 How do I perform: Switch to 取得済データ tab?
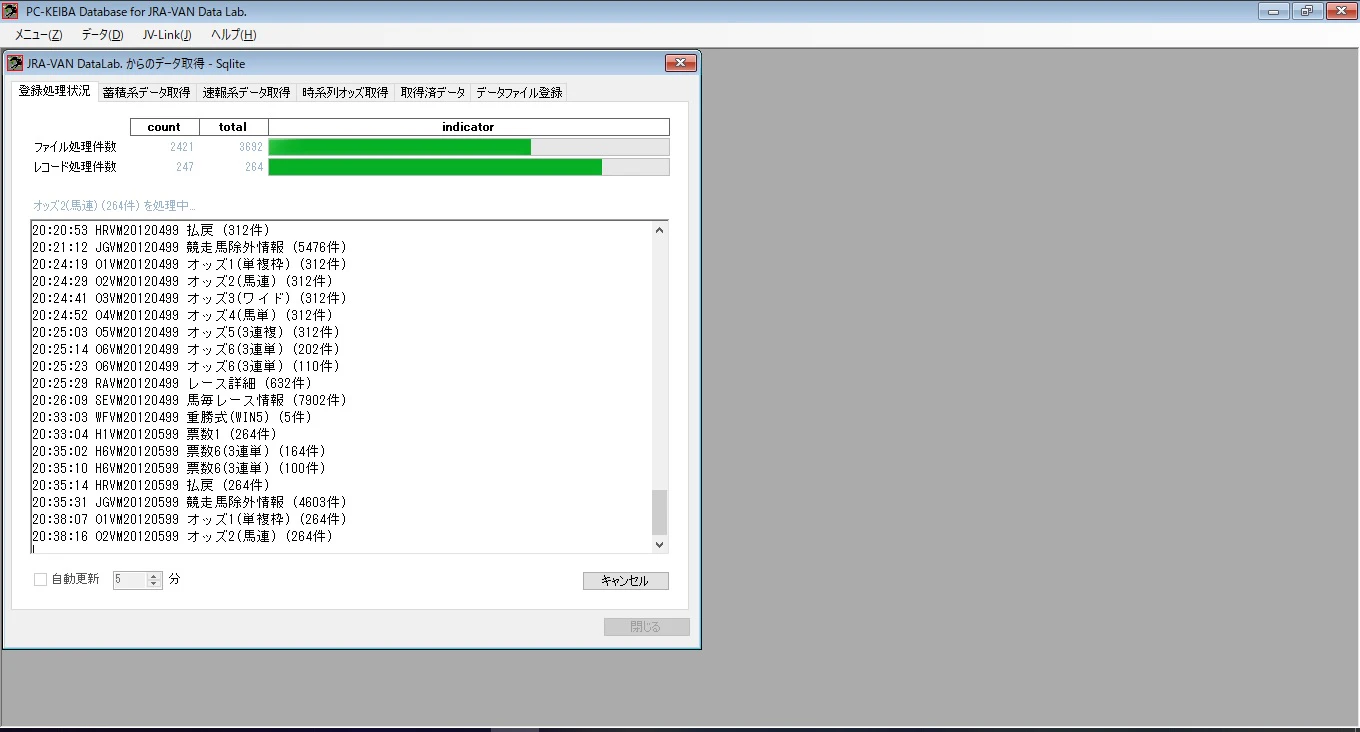[x=433, y=92]
